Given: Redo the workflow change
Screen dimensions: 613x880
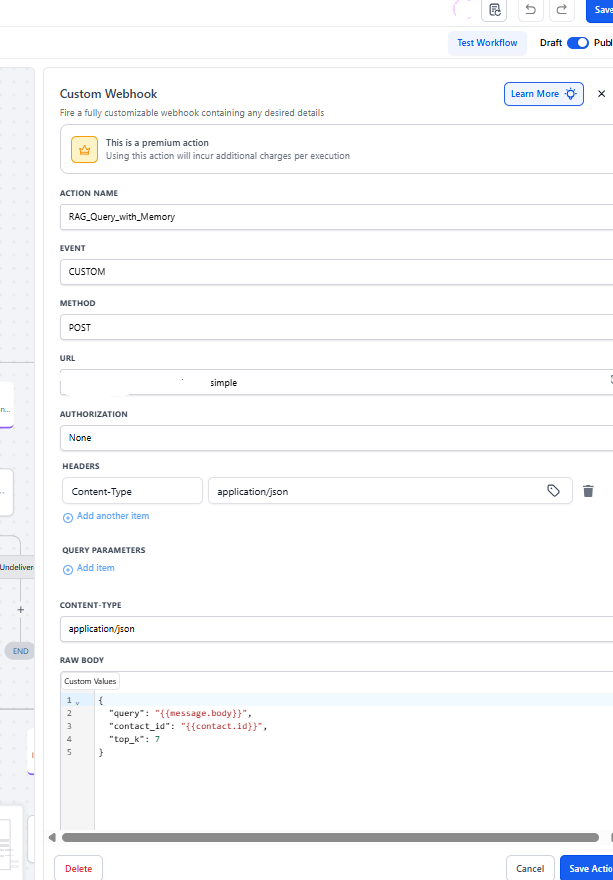Looking at the screenshot, I should (x=562, y=10).
